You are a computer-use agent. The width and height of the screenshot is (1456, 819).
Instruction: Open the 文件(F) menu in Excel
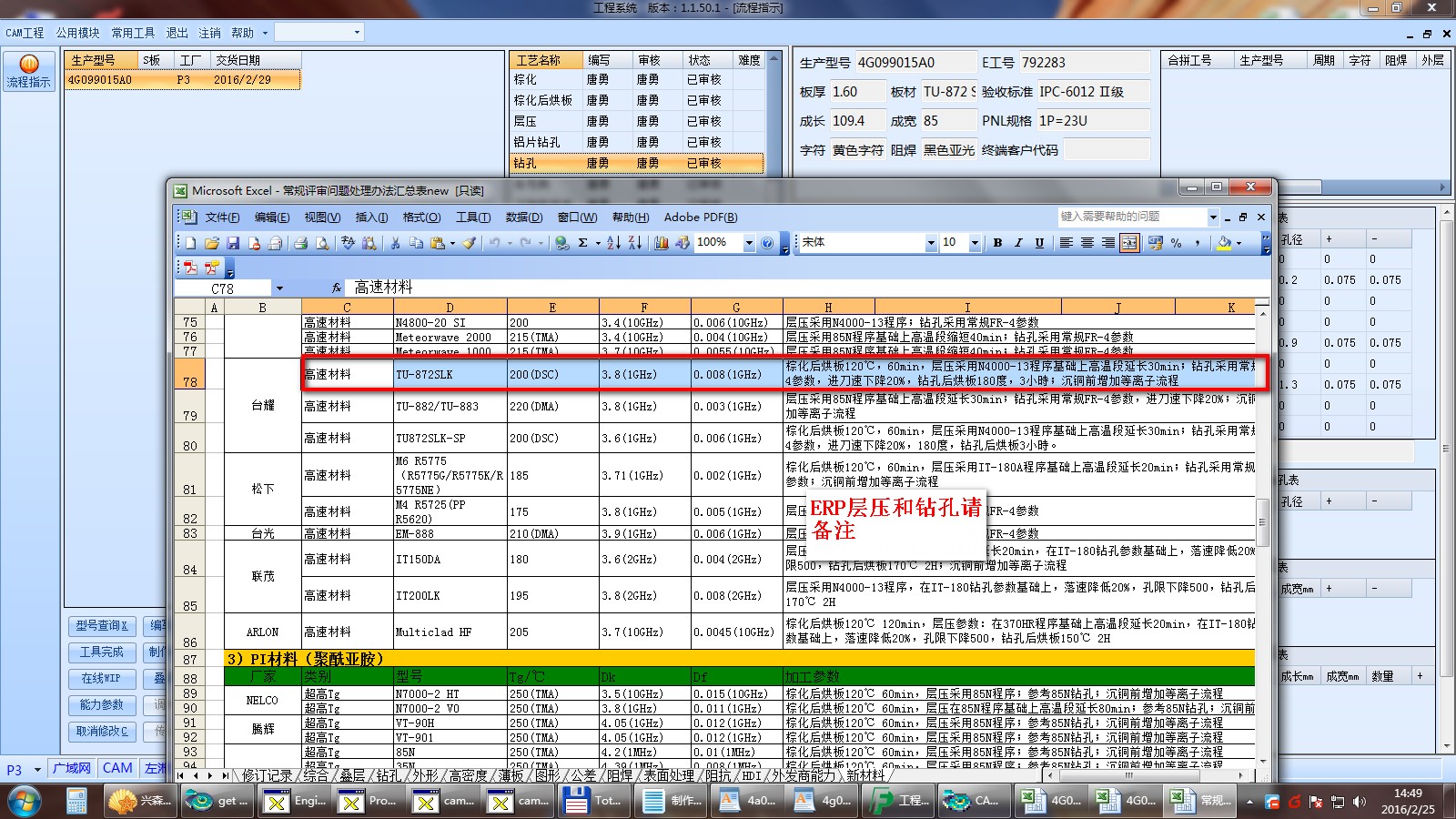[x=222, y=217]
